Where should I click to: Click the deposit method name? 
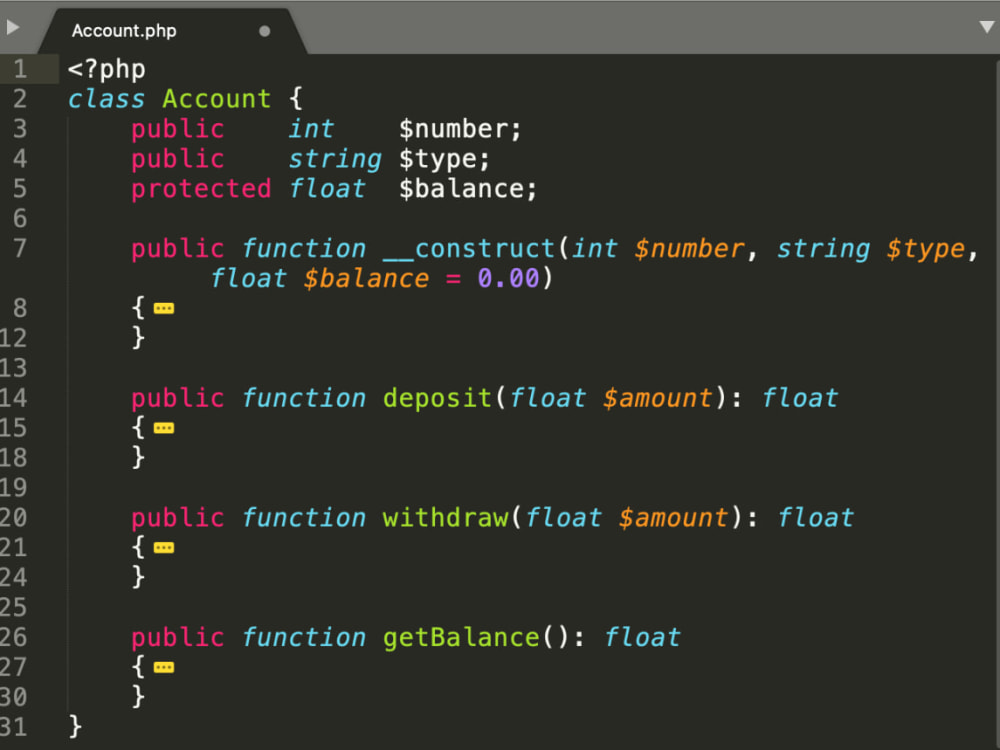438,399
